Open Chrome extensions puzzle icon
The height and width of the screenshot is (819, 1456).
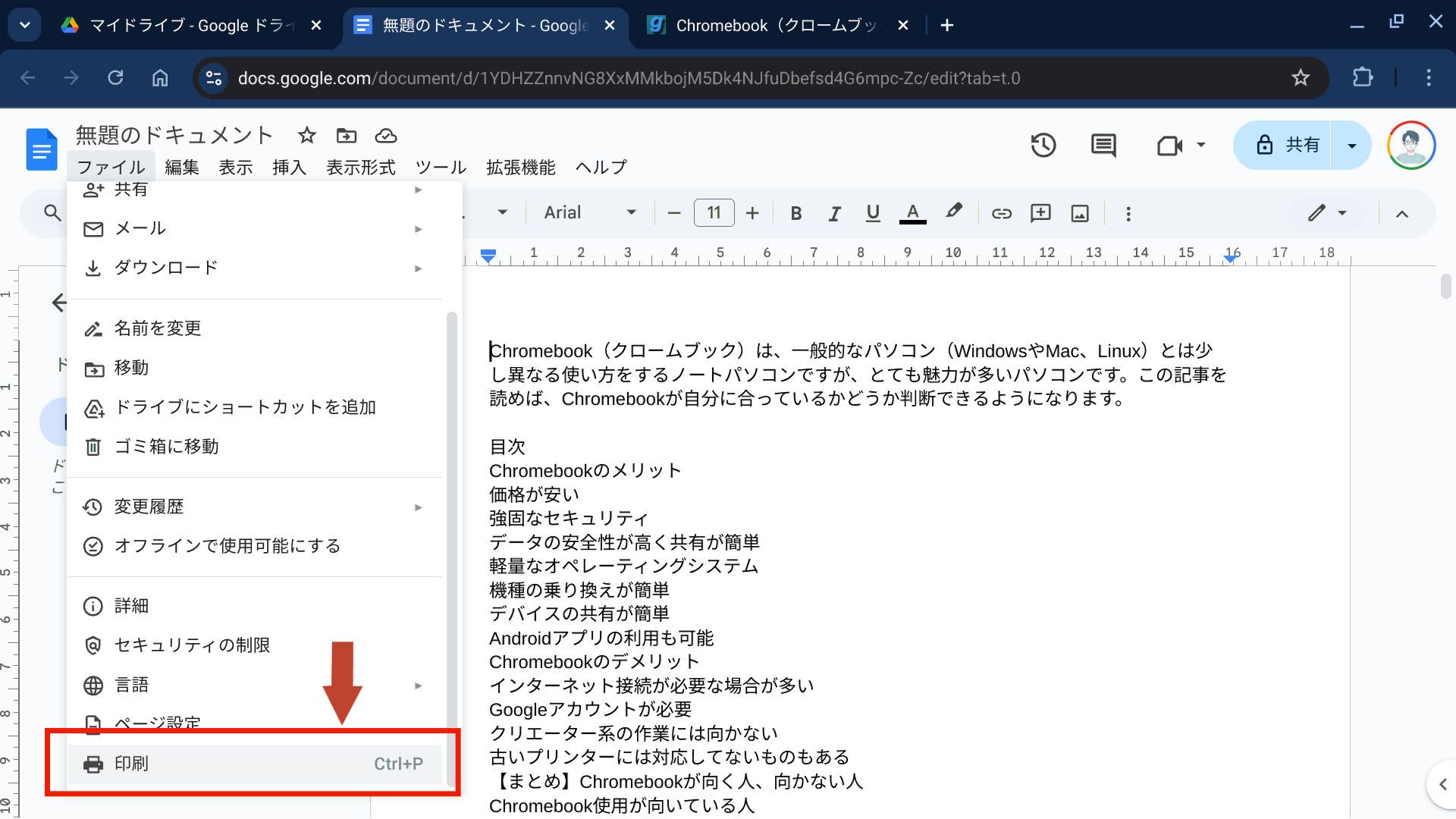pos(1363,77)
